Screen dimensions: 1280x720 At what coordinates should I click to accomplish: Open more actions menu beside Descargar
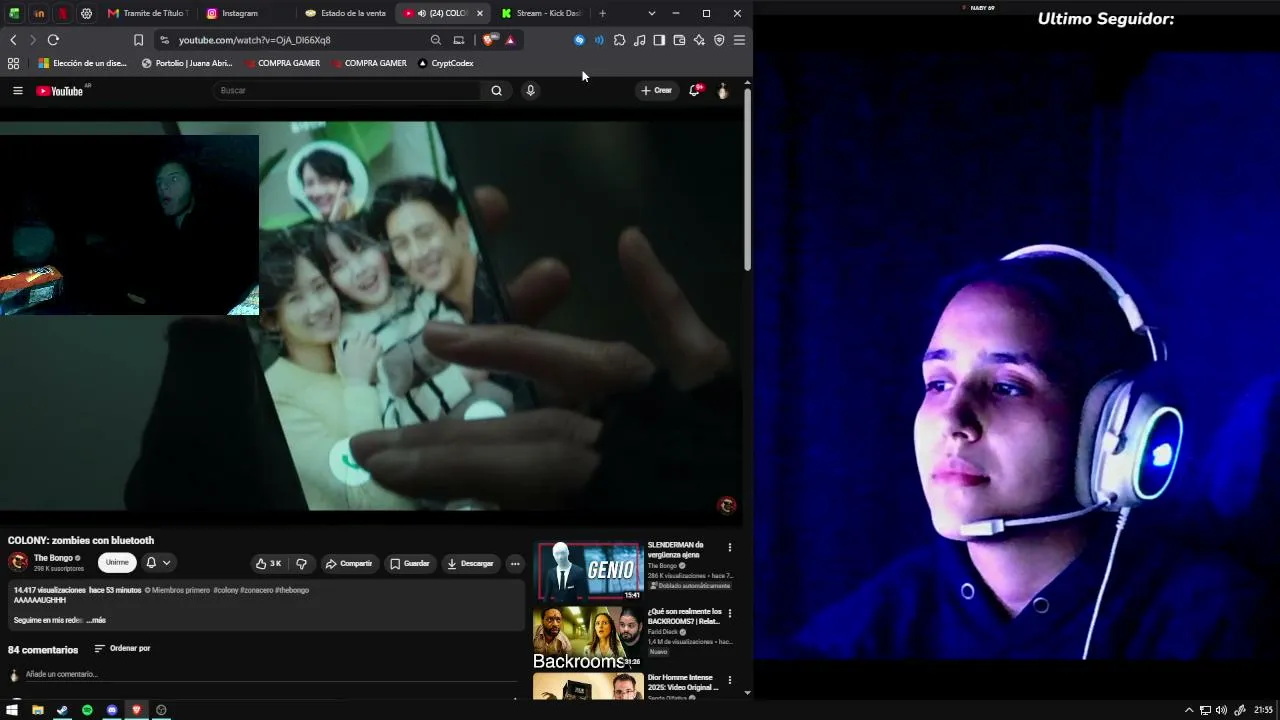pos(515,564)
